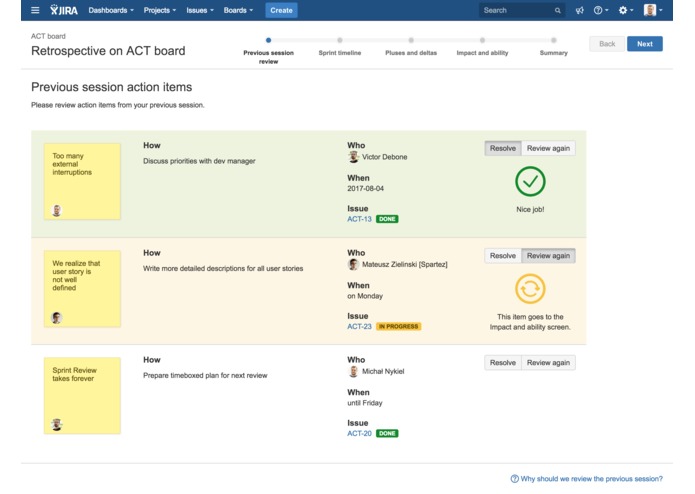Screen dimensions: 695x494
Task: Click avatar on 'Too many external interruptions' note
Action: pyautogui.click(x=57, y=210)
